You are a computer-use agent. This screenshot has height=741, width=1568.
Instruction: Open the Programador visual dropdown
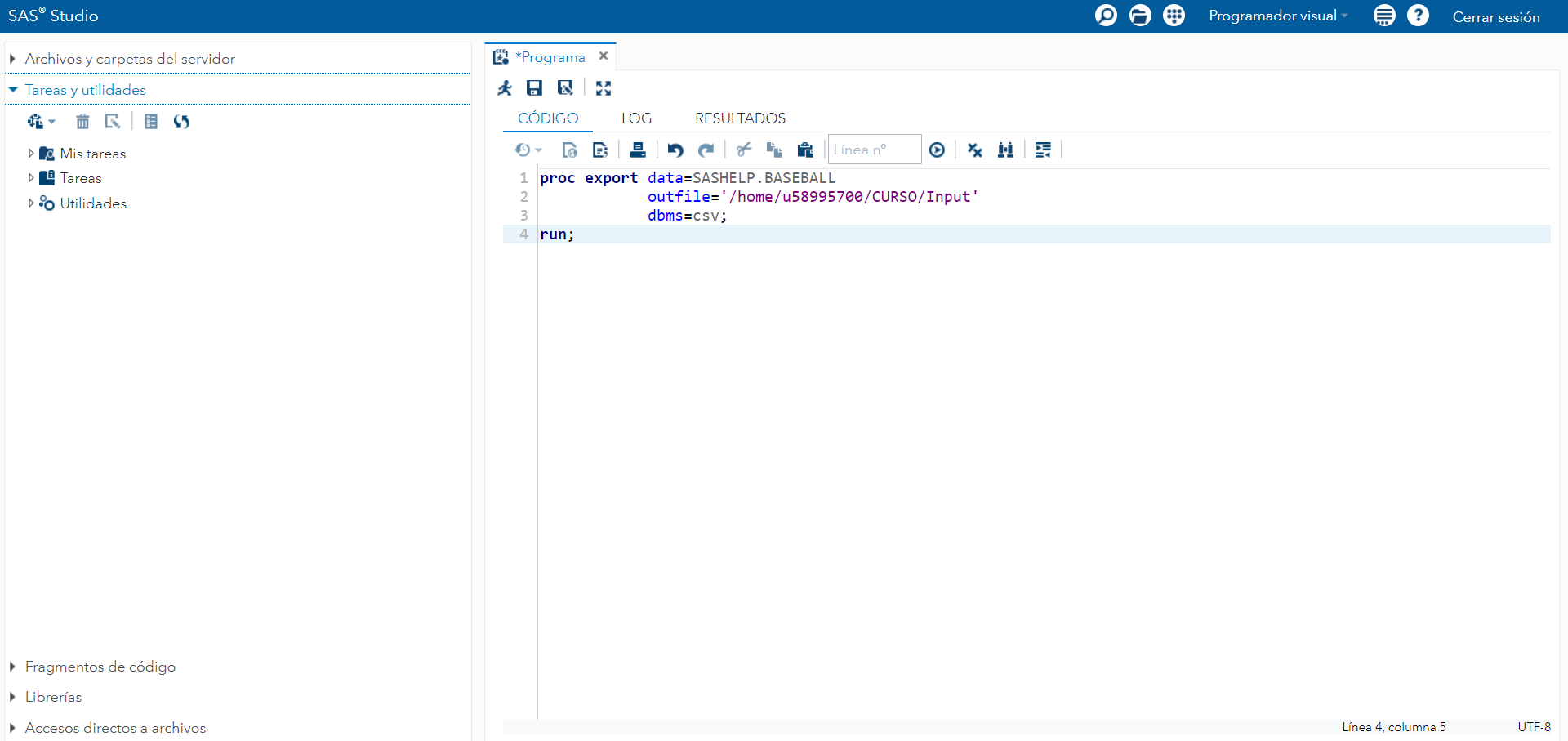tap(1278, 16)
